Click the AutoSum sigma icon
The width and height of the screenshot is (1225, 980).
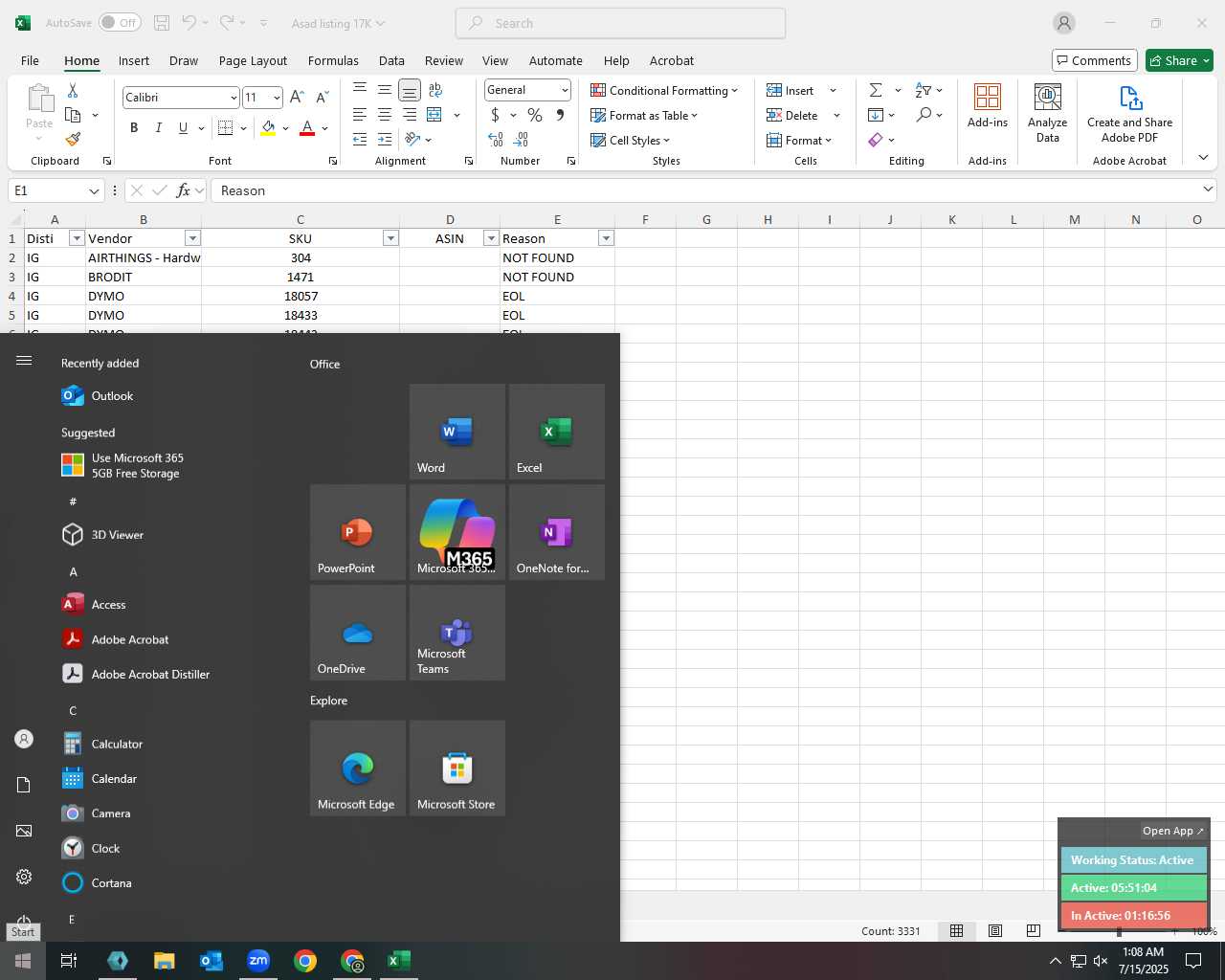pyautogui.click(x=876, y=90)
